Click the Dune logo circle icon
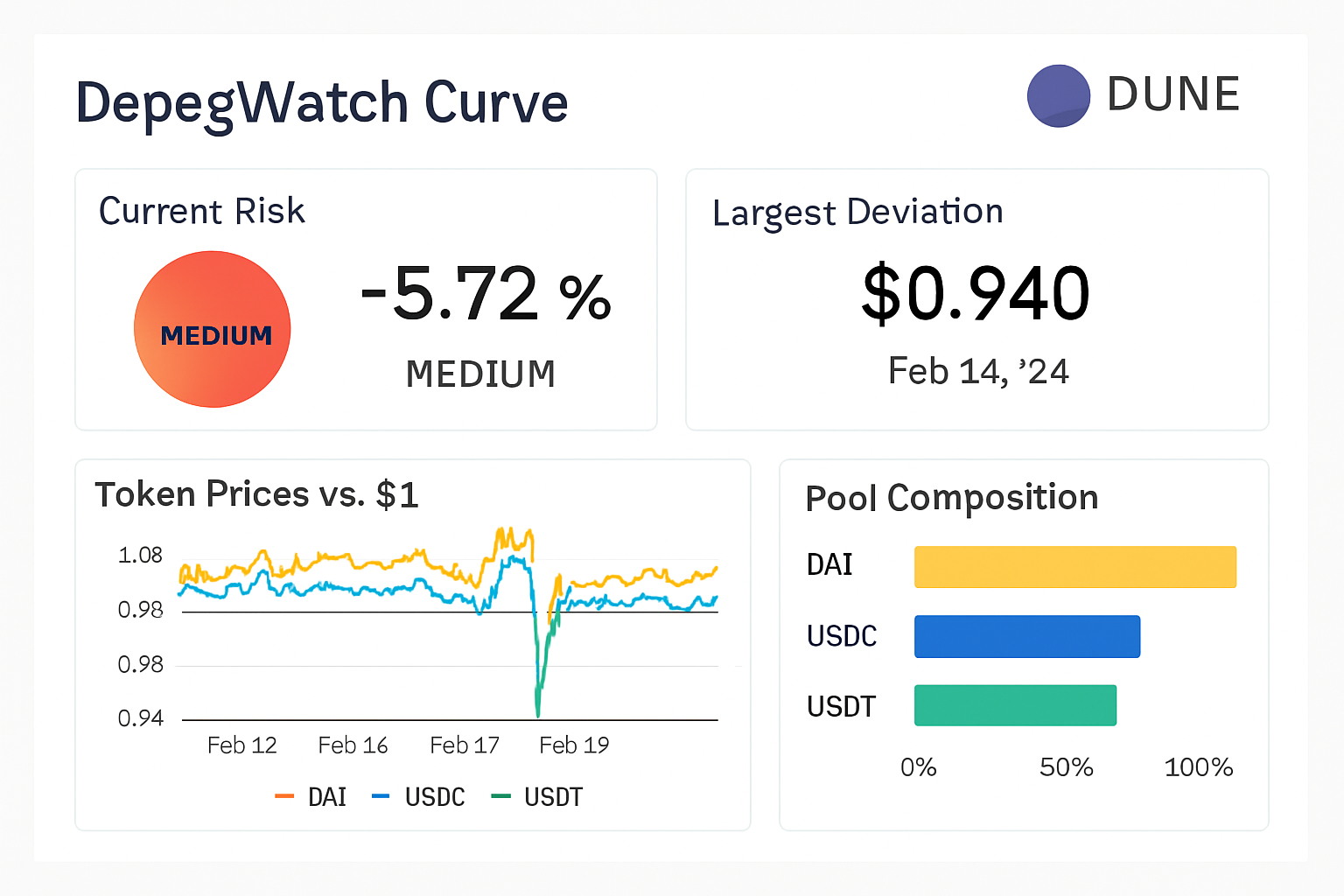The width and height of the screenshot is (1344, 896). tap(1059, 96)
